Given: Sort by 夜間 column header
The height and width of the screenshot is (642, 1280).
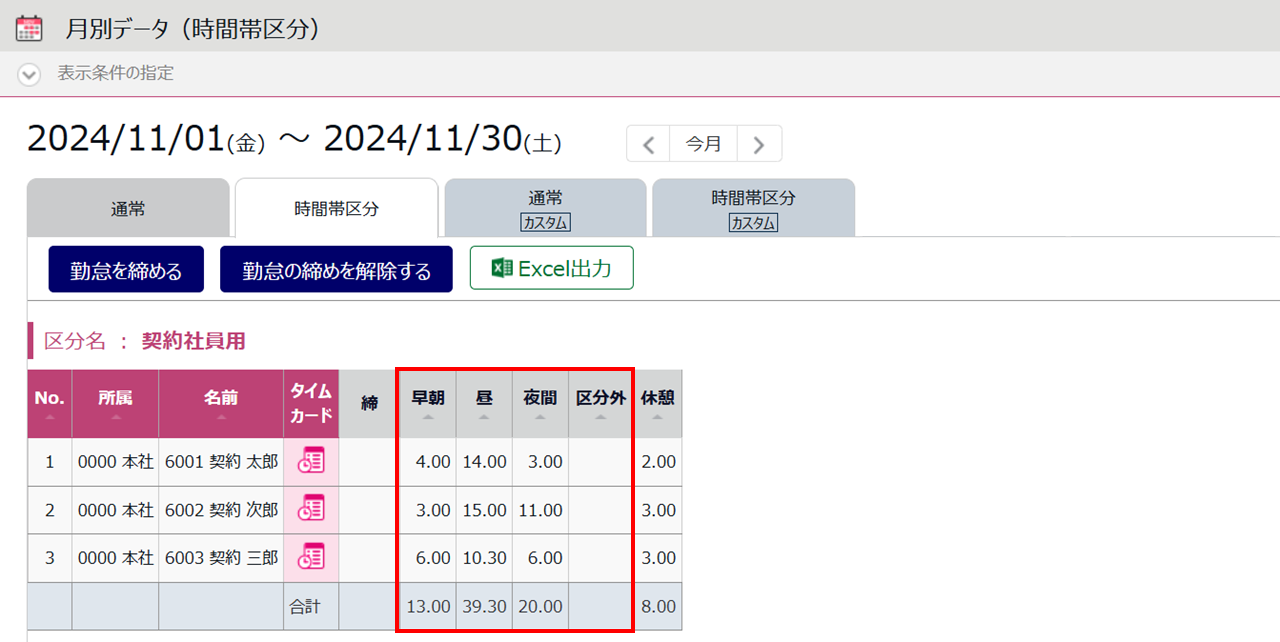Looking at the screenshot, I should 540,404.
